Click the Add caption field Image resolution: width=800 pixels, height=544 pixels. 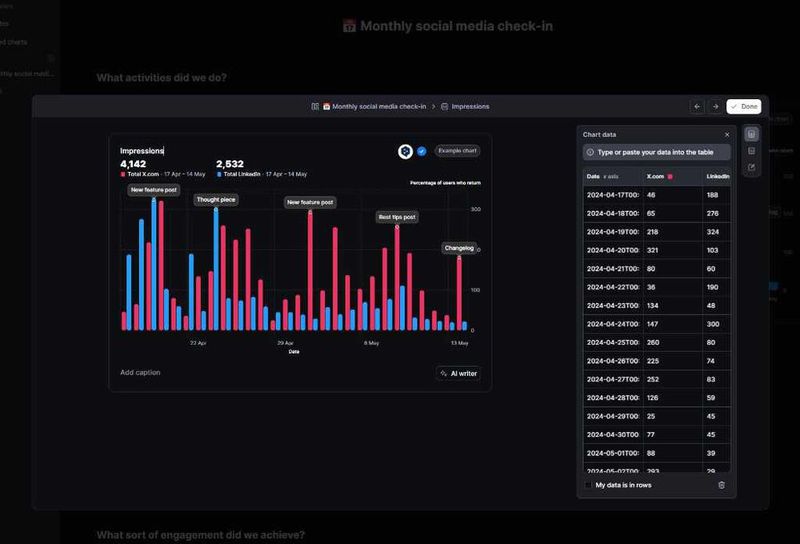(140, 372)
